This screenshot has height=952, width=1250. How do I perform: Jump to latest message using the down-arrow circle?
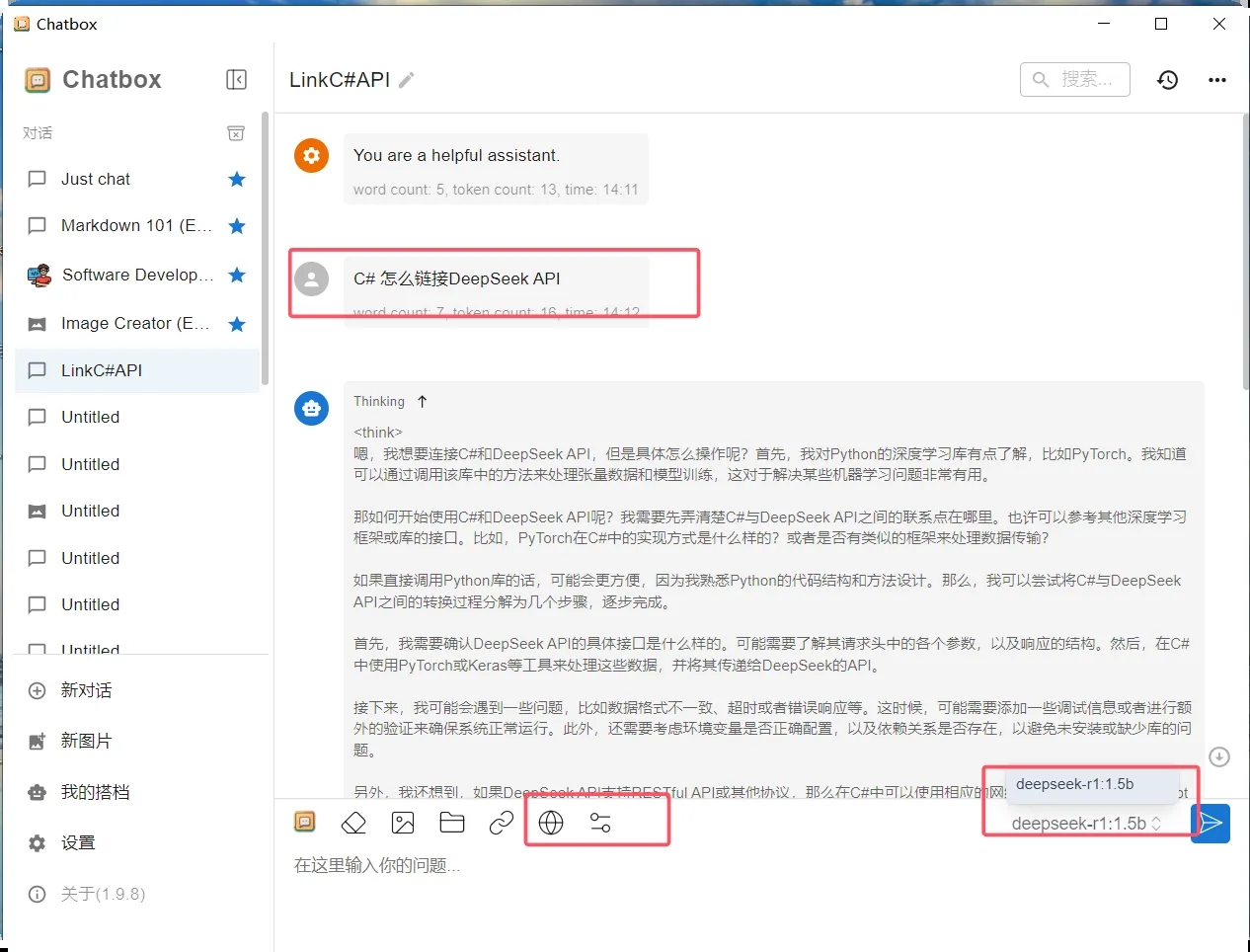tap(1219, 757)
